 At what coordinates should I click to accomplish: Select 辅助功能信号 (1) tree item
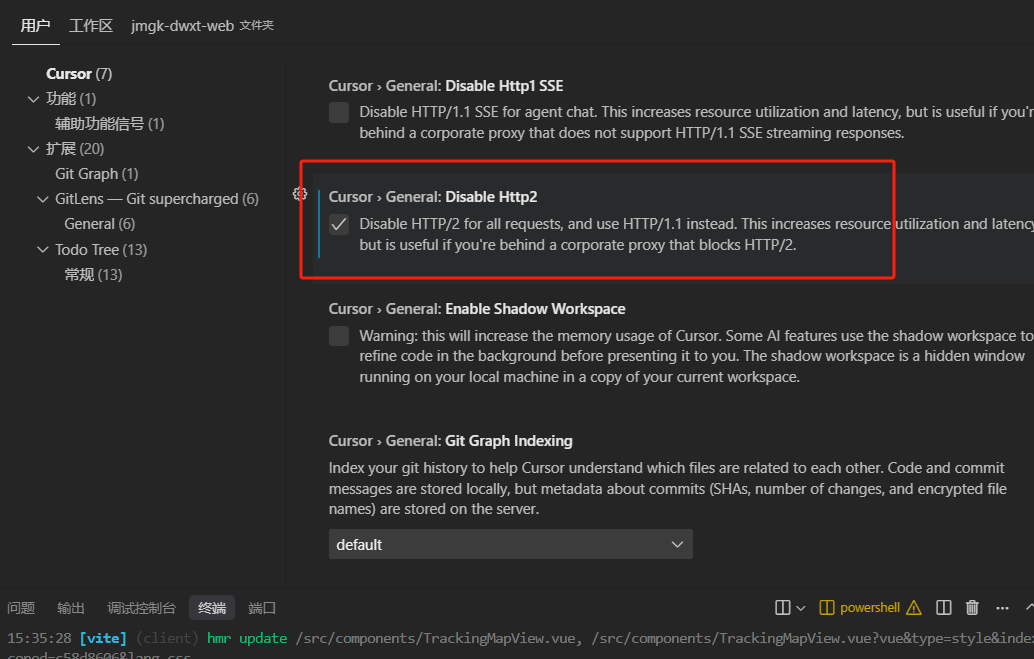coord(109,124)
